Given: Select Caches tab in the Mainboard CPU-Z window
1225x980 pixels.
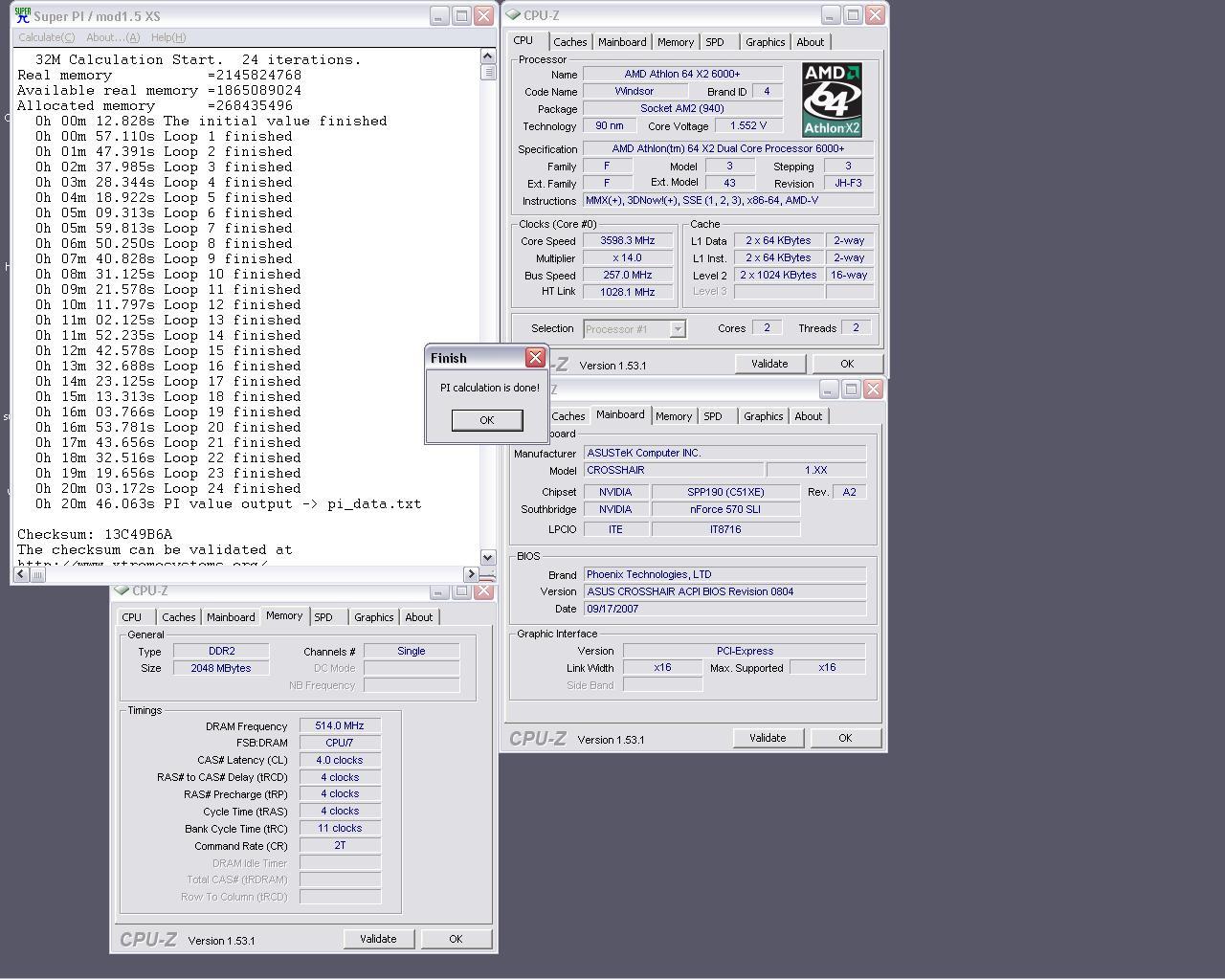Looking at the screenshot, I should pos(568,416).
